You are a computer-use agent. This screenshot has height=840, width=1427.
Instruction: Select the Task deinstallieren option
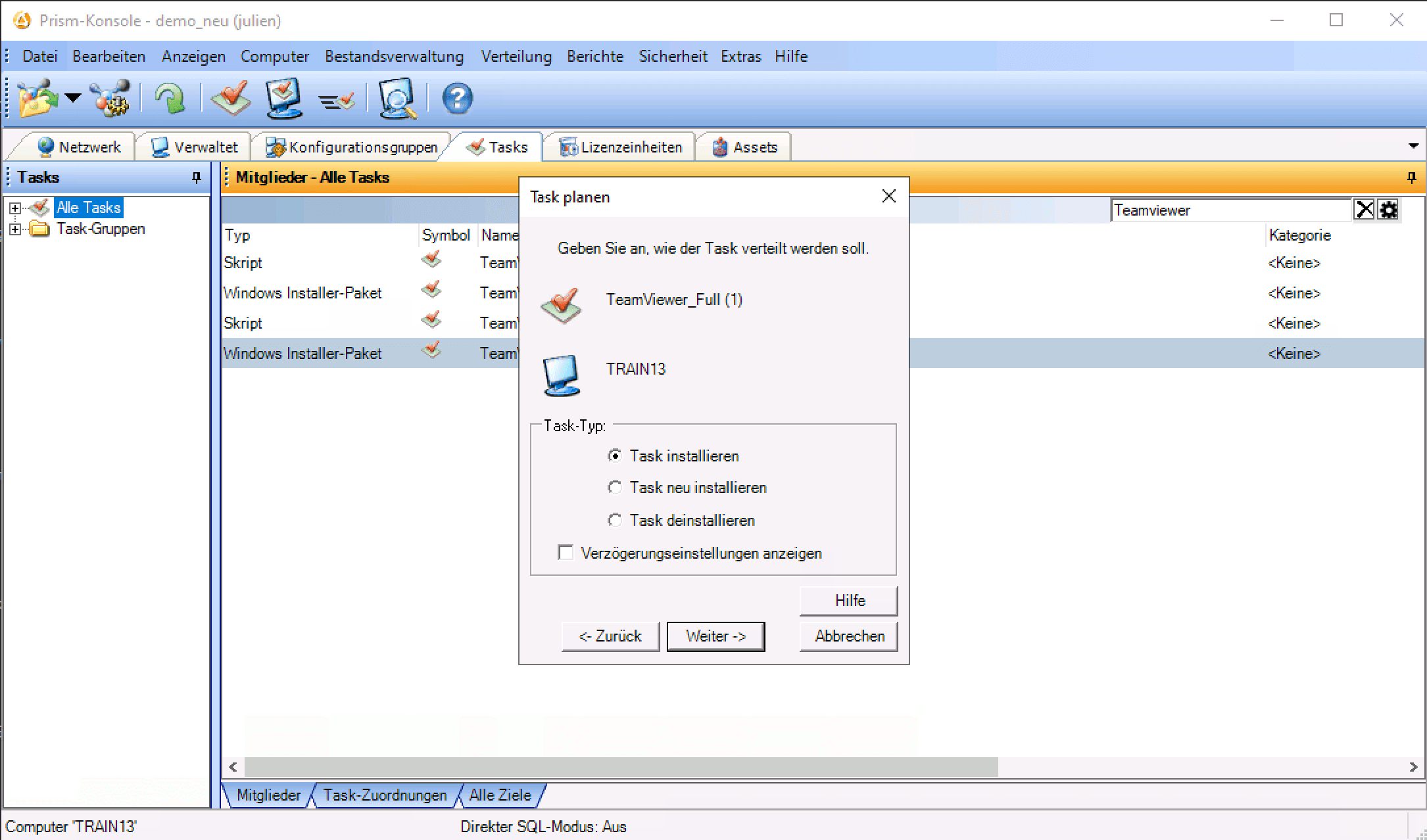coord(615,521)
